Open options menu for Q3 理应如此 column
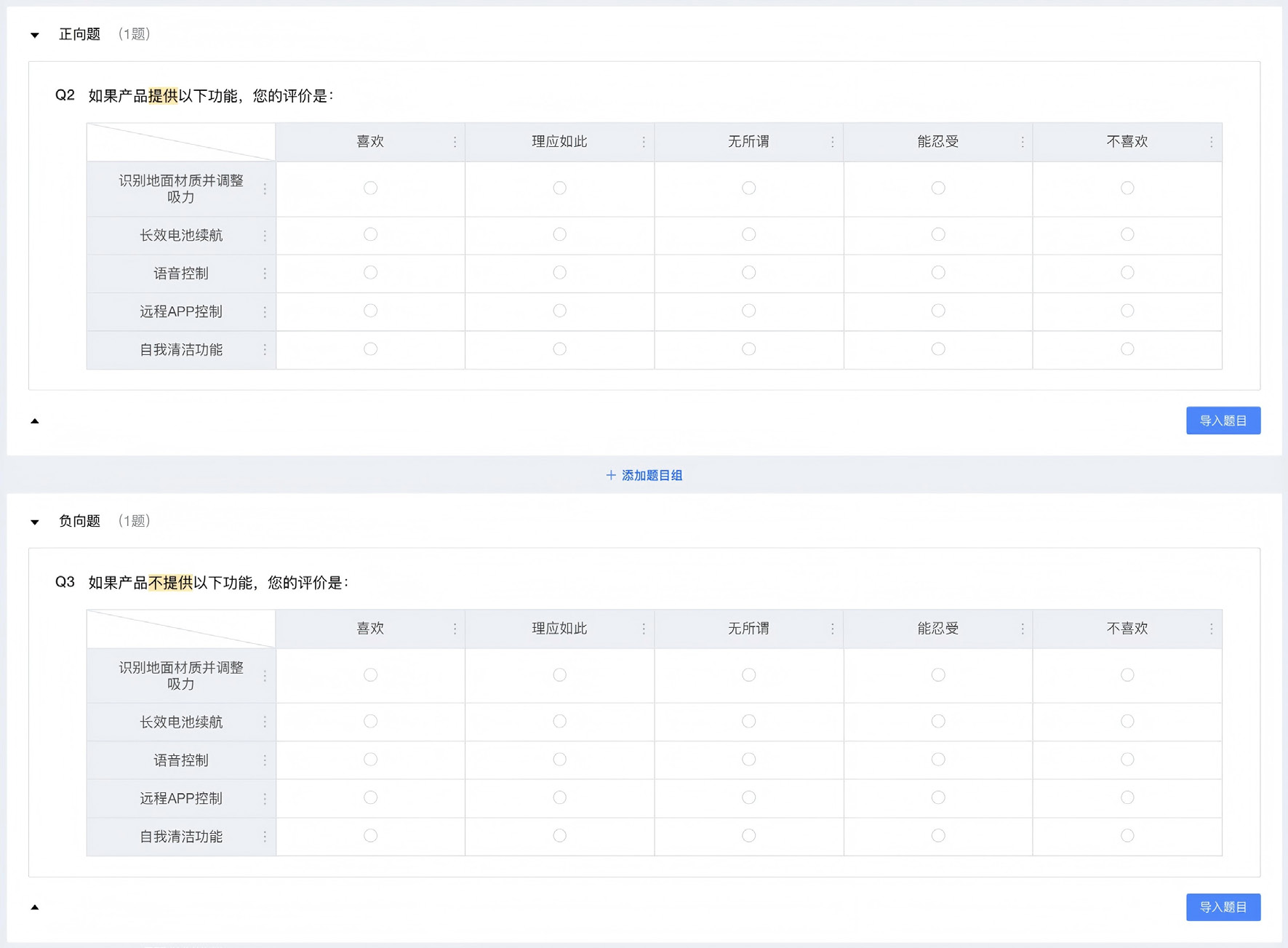Viewport: 1288px width, 948px height. [x=644, y=629]
